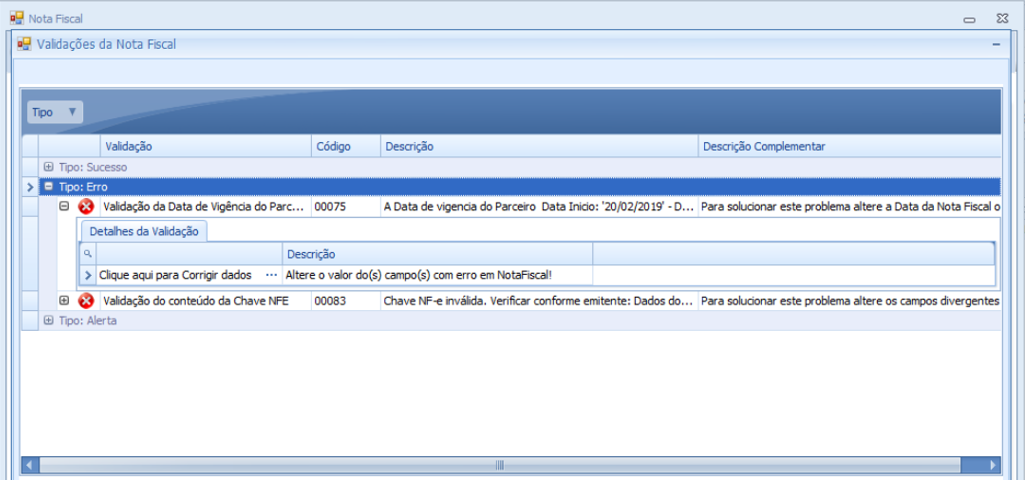
Task: Click the Nota Fiscal window title icon
Action: (17, 18)
